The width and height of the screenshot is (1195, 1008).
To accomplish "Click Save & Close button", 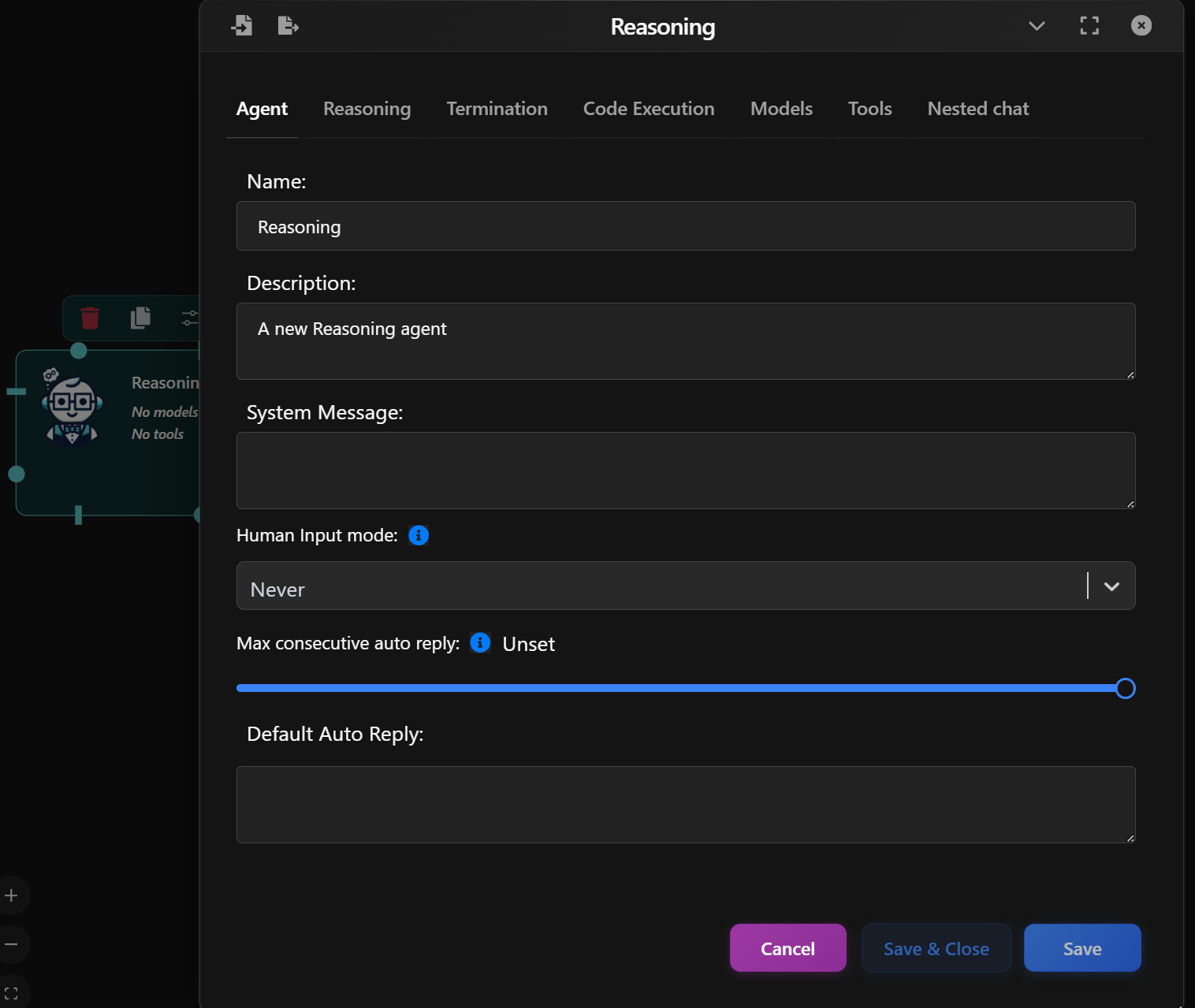I will (936, 948).
